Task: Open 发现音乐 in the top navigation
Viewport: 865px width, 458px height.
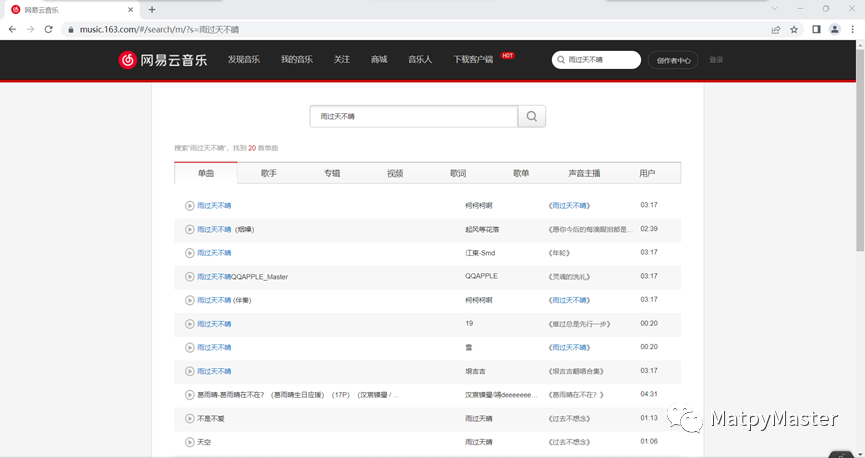Action: pyautogui.click(x=244, y=60)
